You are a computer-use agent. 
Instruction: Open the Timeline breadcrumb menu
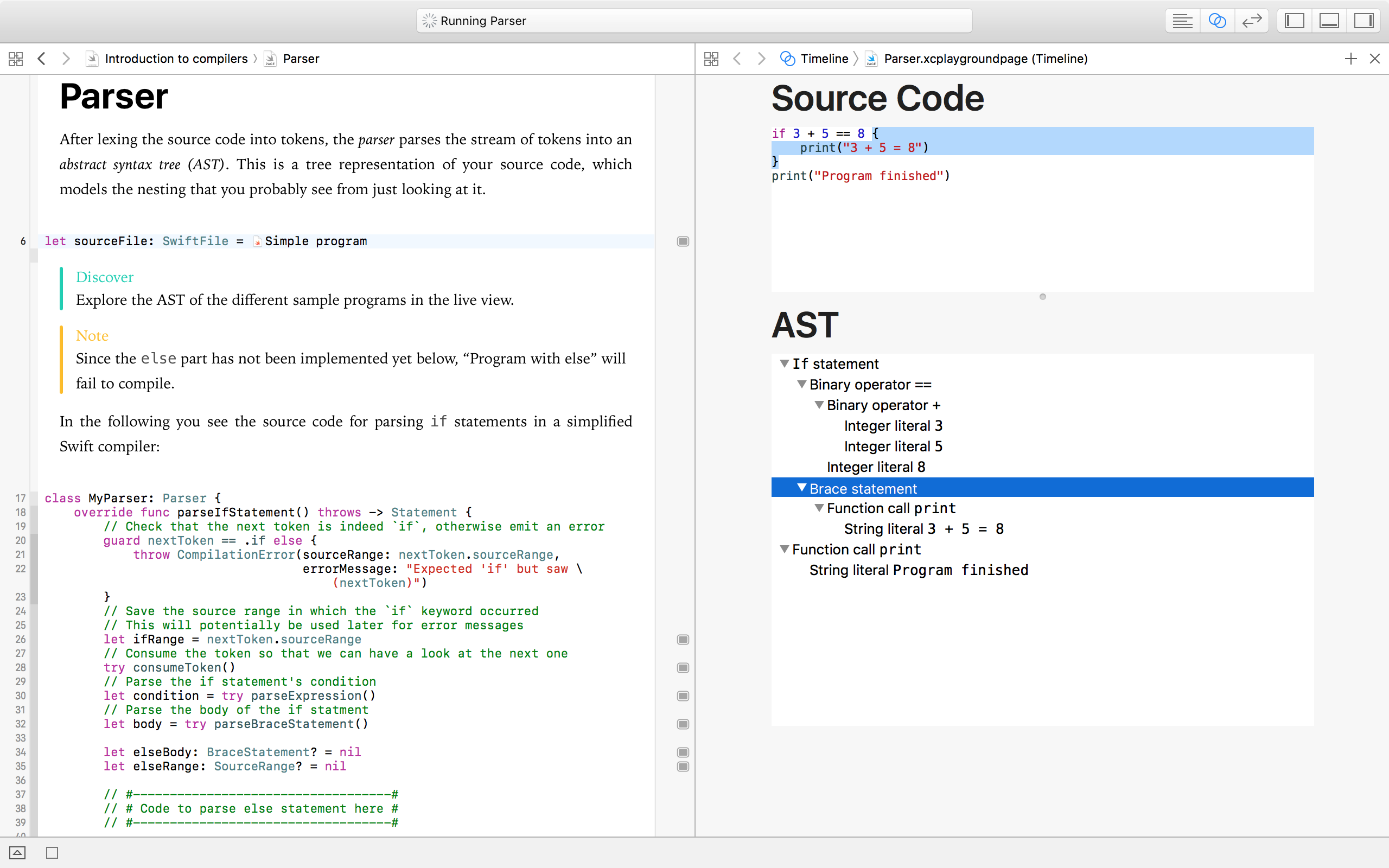824,59
